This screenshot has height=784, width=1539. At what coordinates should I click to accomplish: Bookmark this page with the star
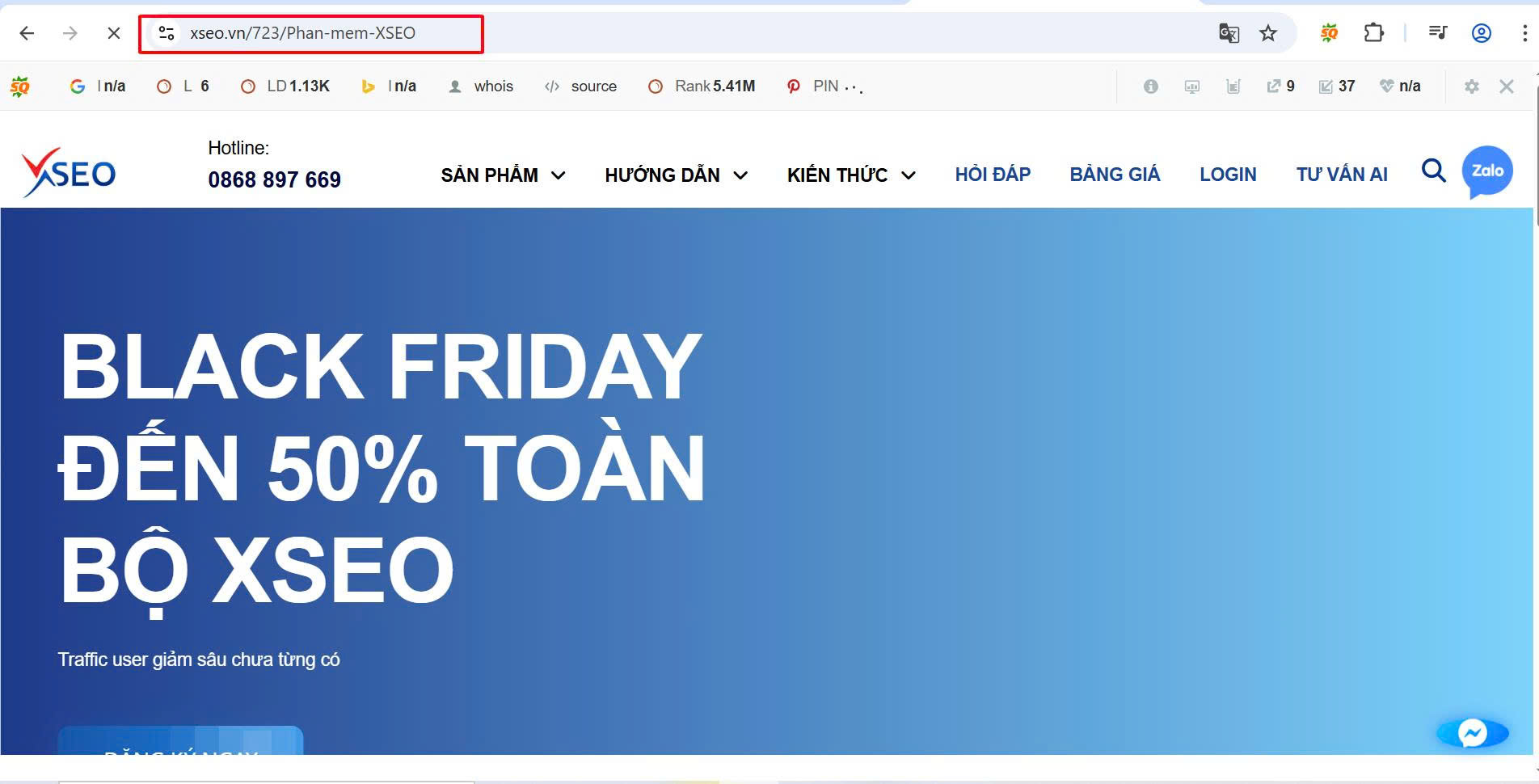coord(1267,33)
